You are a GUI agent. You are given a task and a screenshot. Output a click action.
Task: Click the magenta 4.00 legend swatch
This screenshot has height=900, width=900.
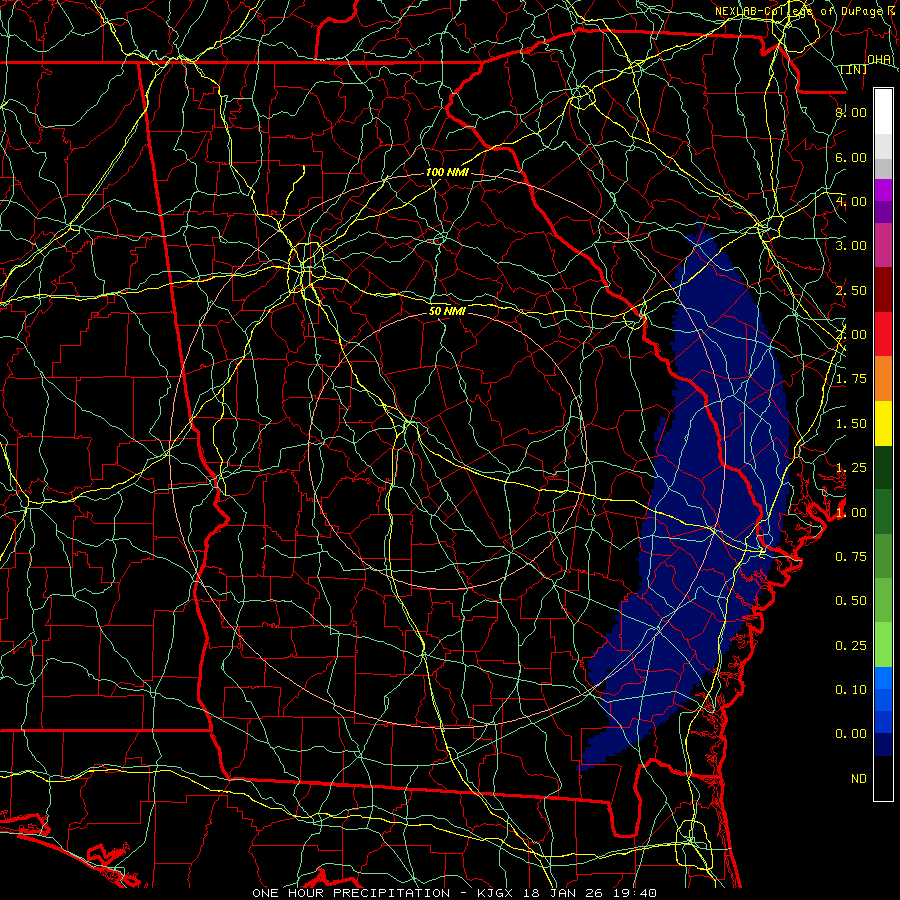coord(883,190)
